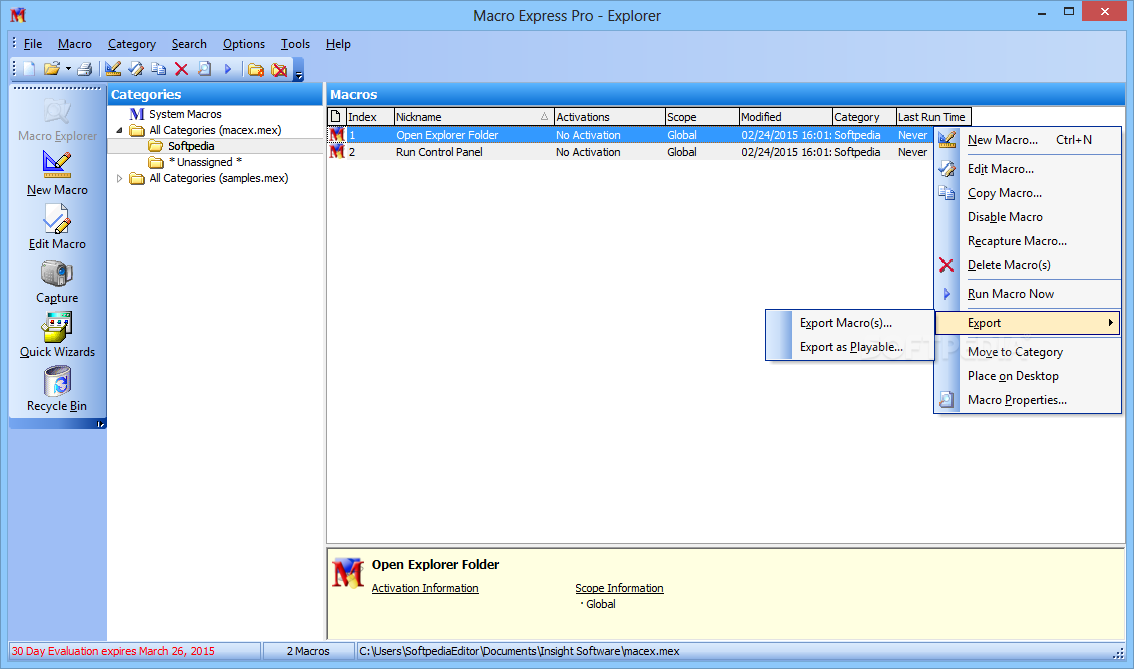Click the Open Explorer Folder macro nickname

pos(447,135)
